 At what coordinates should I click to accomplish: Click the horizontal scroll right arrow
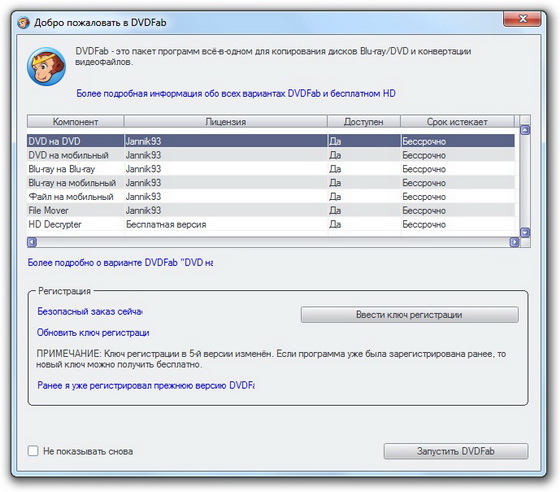(x=514, y=242)
